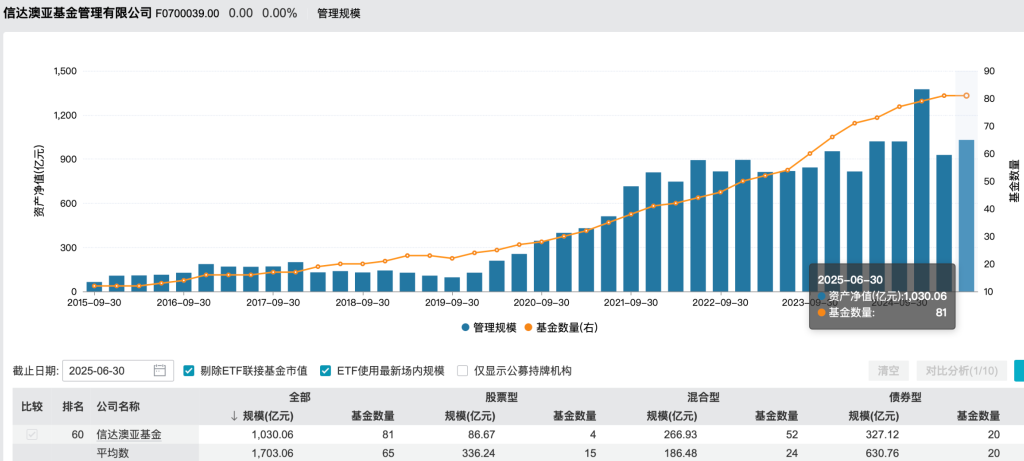Viewport: 1024px width, 461px height.
Task: Click the sort arrow beside 全部 规模(亿元)
Action: click(x=235, y=416)
